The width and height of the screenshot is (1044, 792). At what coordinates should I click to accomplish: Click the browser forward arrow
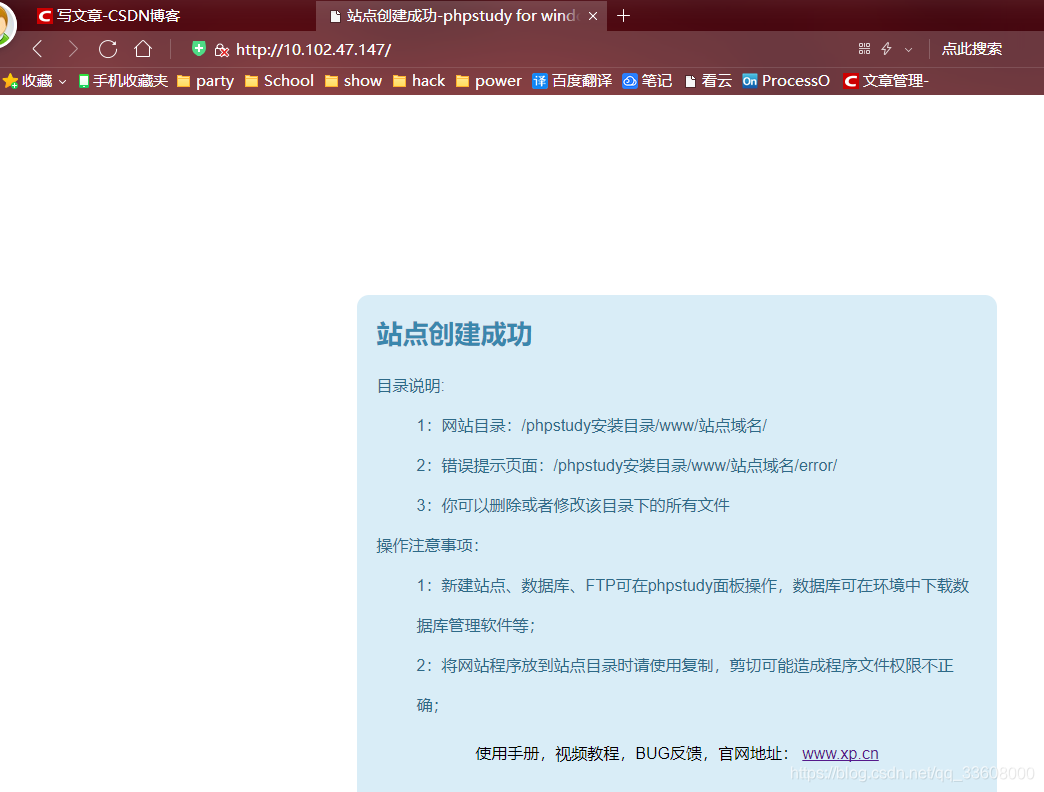(73, 49)
